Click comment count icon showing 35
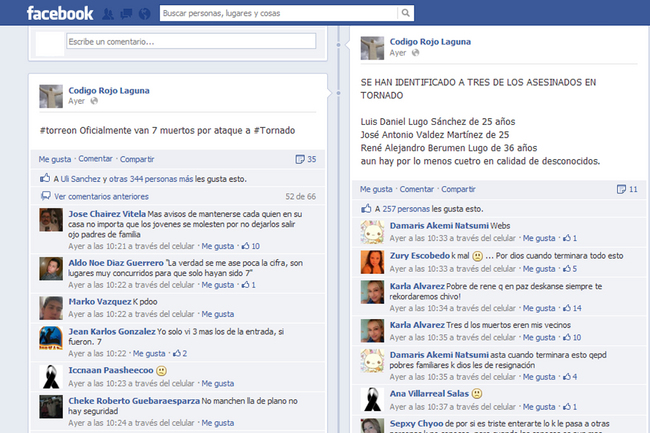The width and height of the screenshot is (650, 433). [306, 159]
